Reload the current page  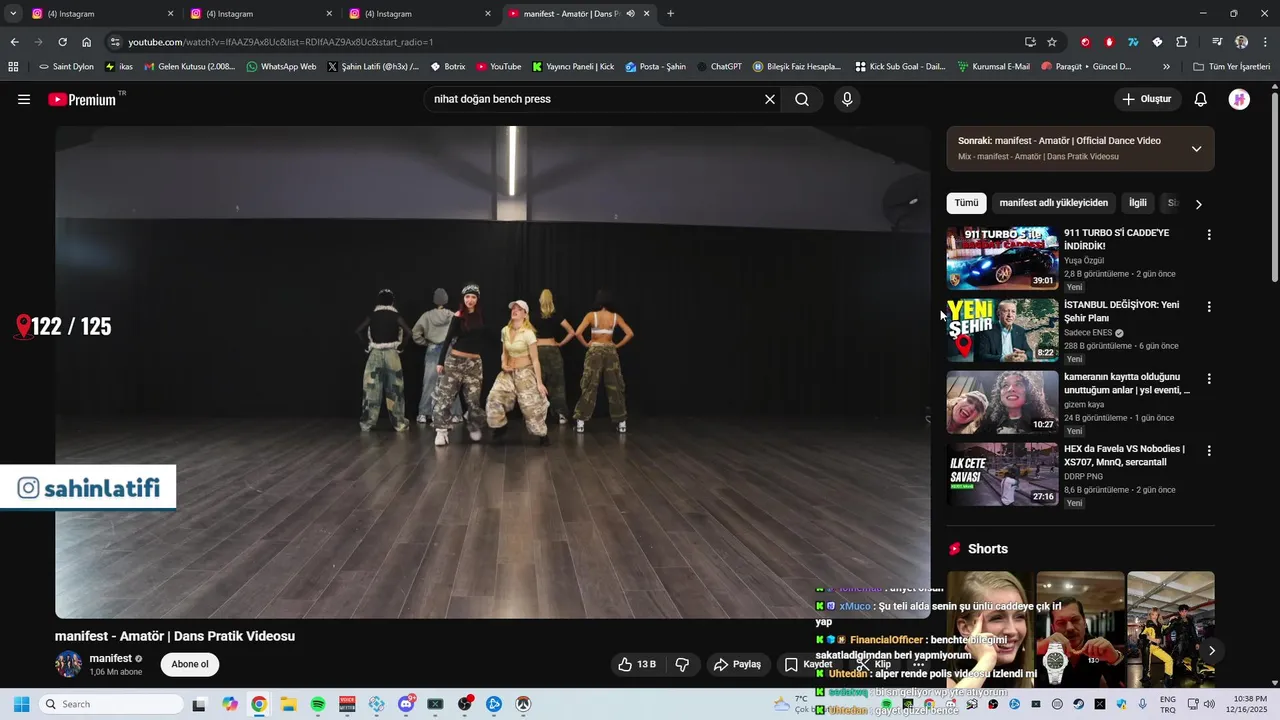(62, 42)
